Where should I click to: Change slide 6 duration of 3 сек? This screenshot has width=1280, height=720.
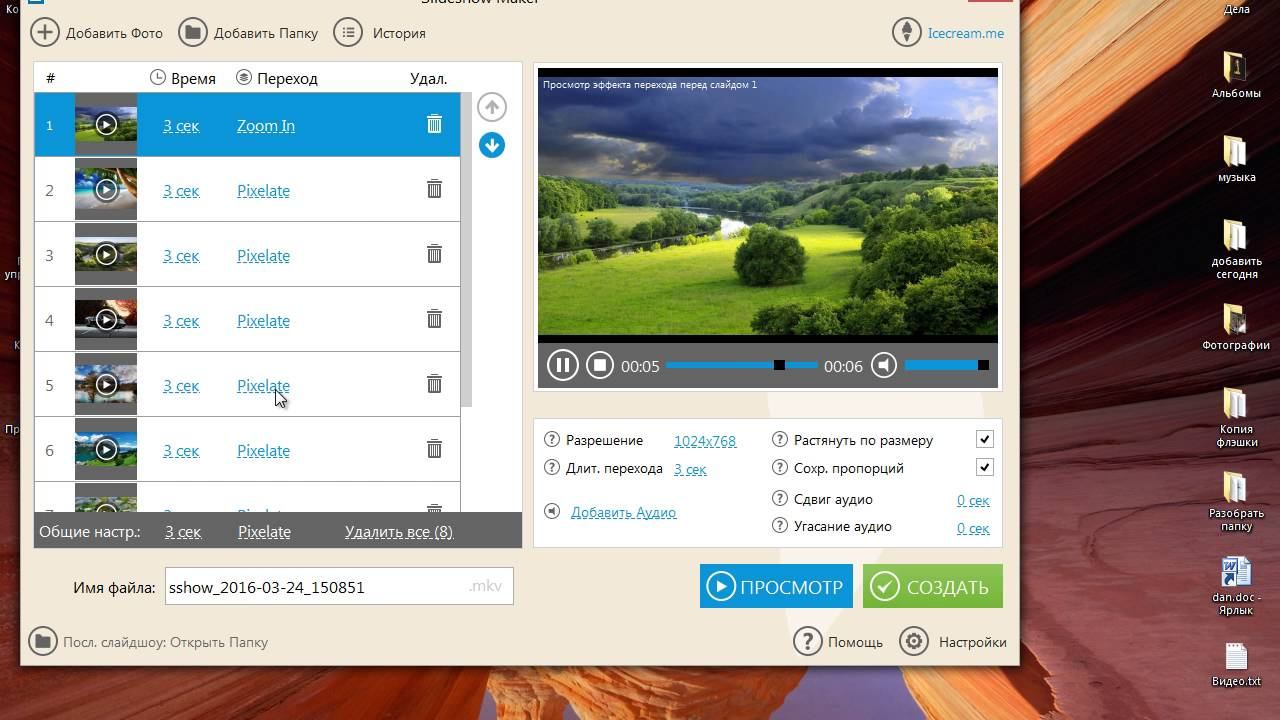tap(181, 451)
